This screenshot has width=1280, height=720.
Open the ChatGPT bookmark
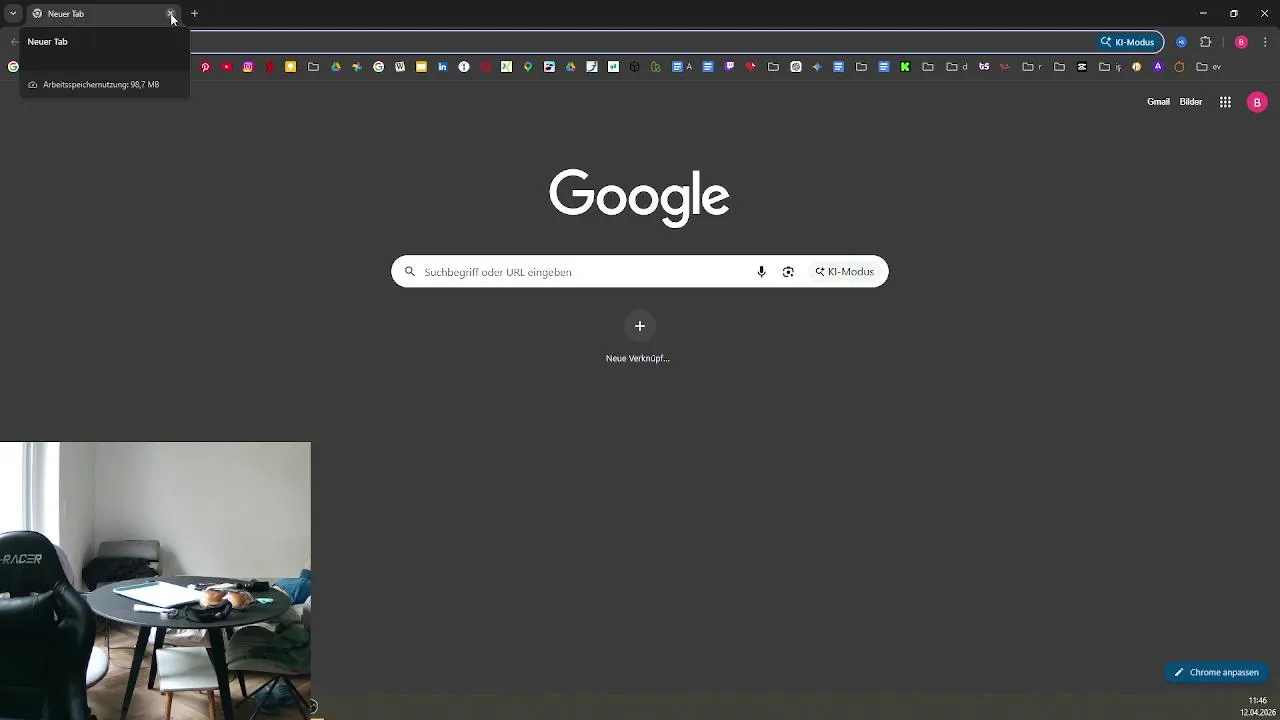[796, 67]
